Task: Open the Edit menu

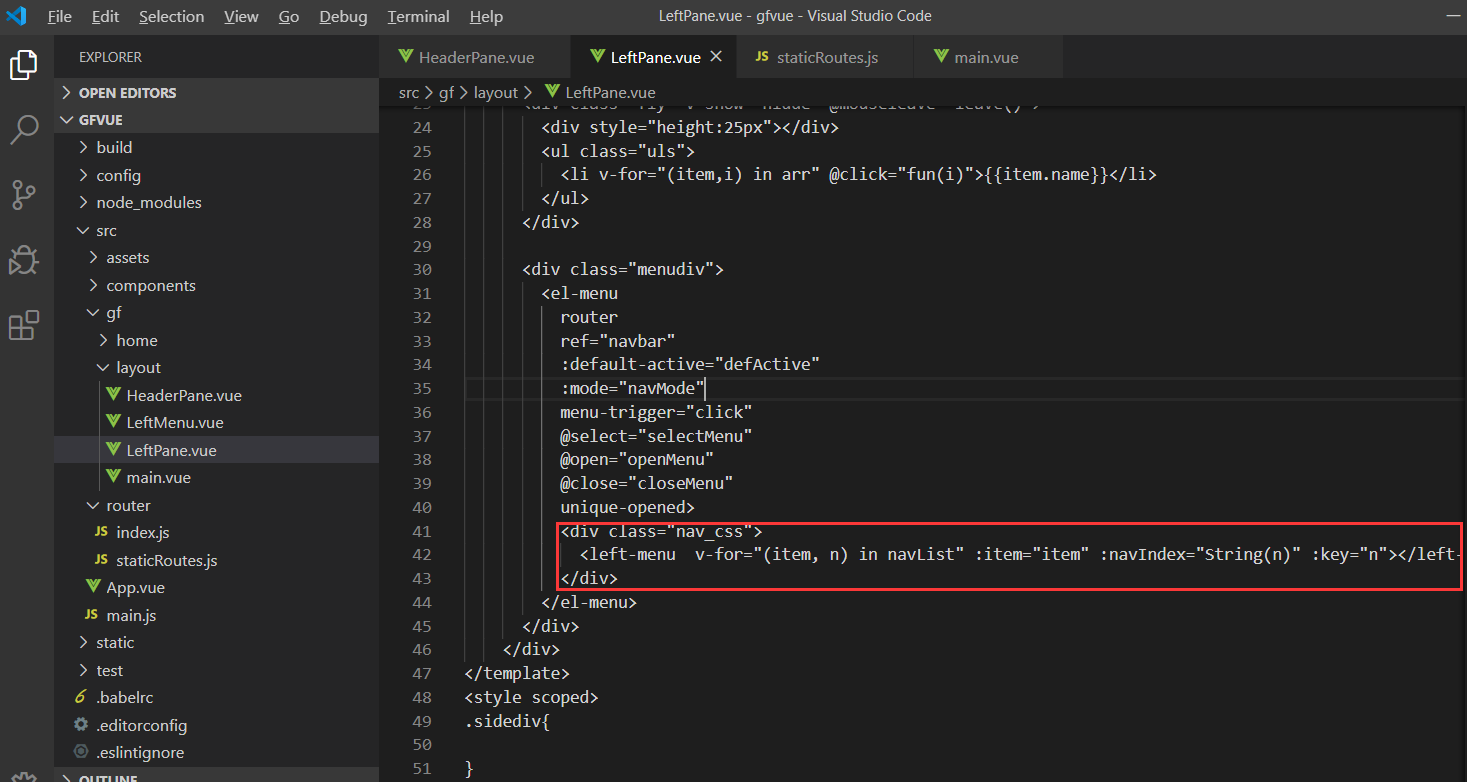Action: pos(105,17)
